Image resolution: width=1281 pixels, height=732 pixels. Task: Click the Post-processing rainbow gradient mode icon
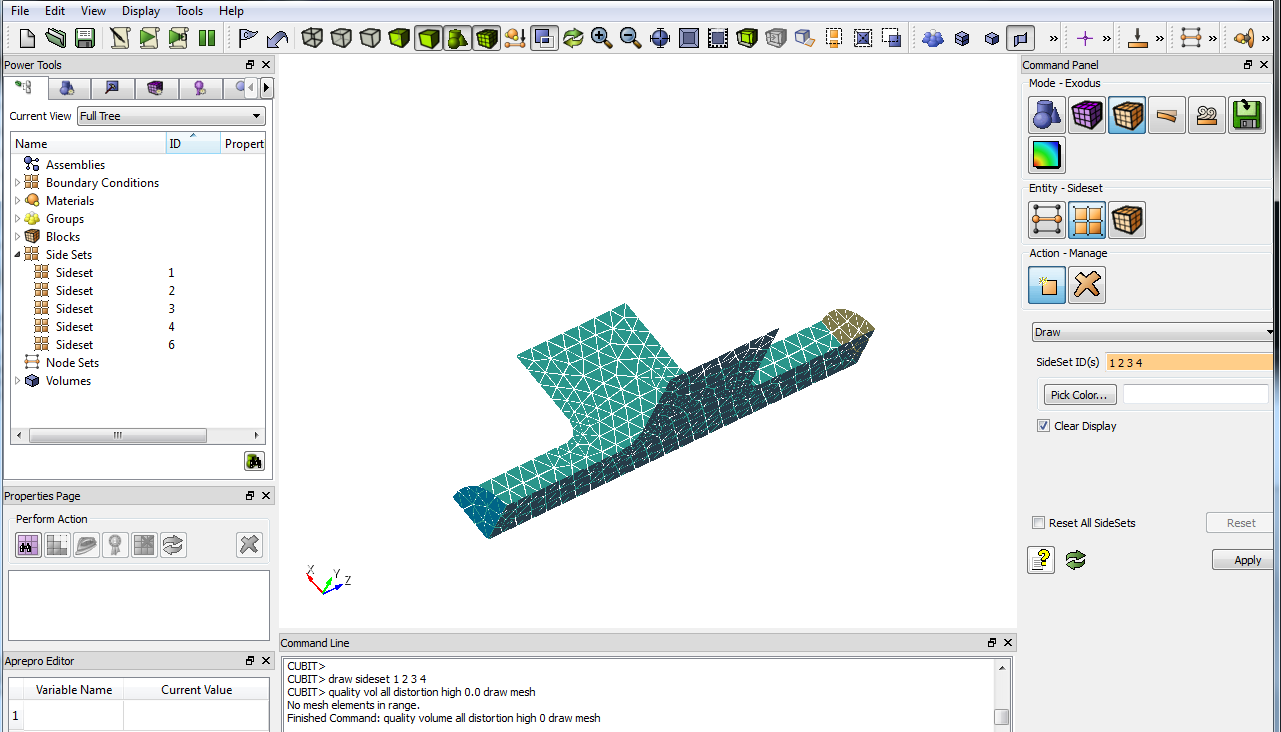(1047, 156)
